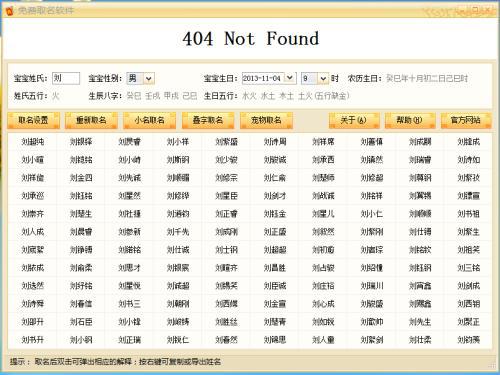Click the 叠字取名 button
The height and width of the screenshot is (375, 500).
208,120
